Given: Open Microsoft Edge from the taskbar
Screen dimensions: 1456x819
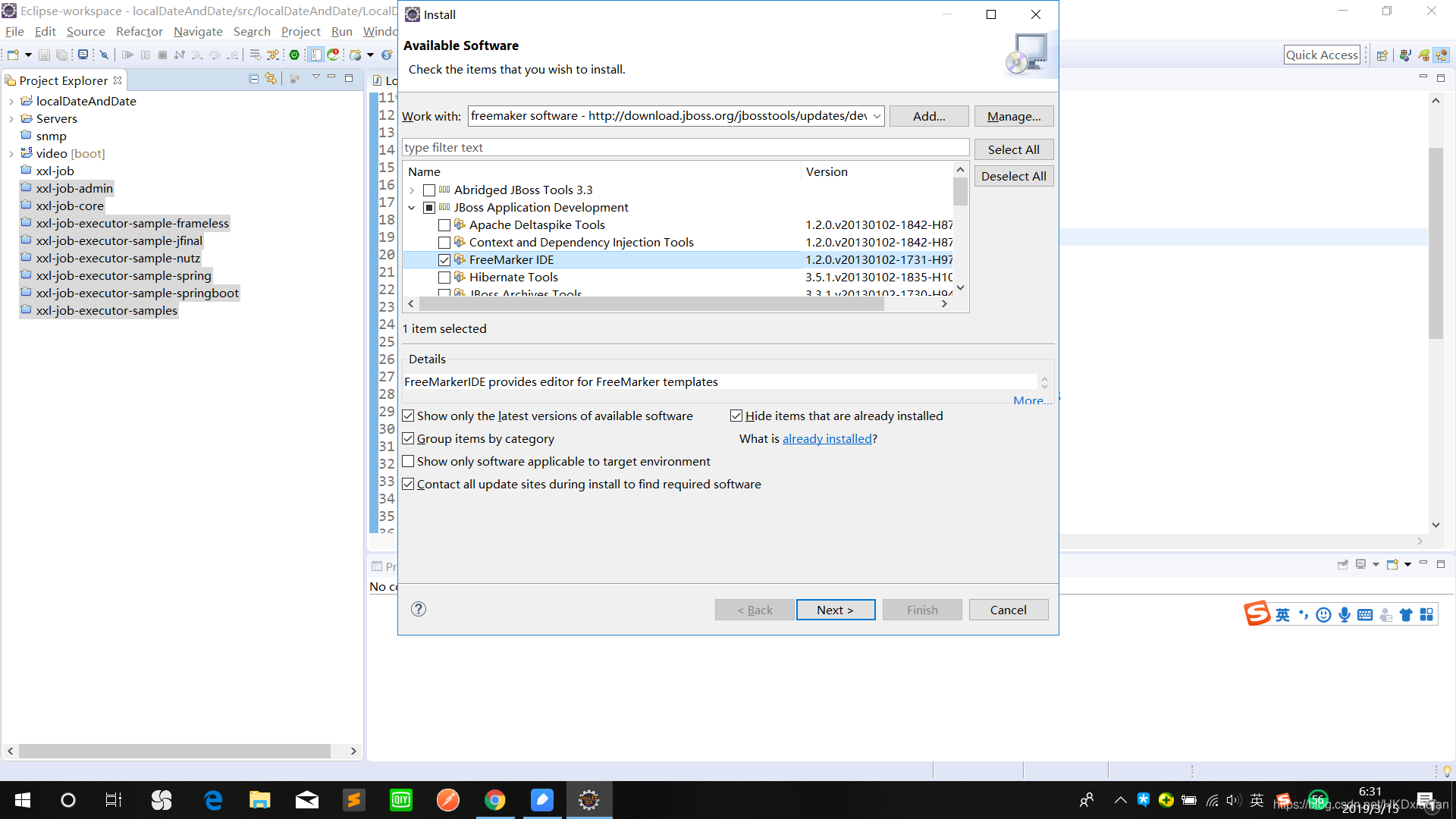Looking at the screenshot, I should pos(213,800).
